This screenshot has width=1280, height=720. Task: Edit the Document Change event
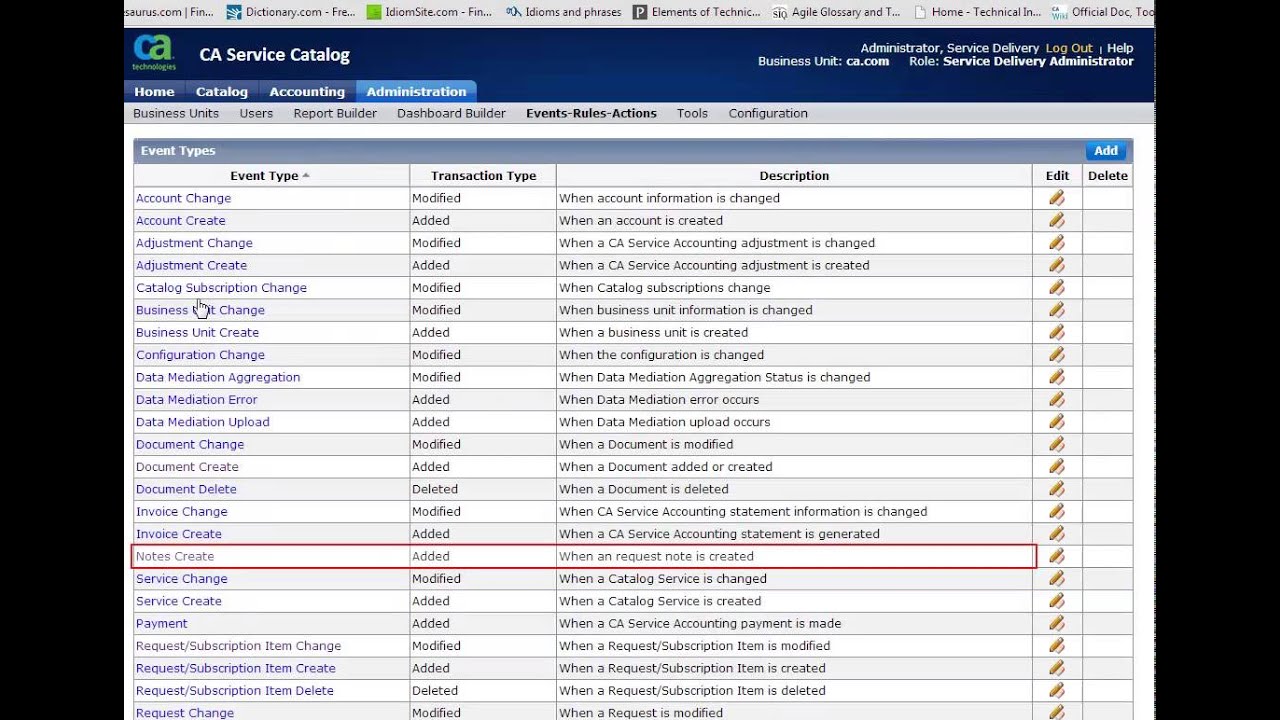pyautogui.click(x=1056, y=444)
